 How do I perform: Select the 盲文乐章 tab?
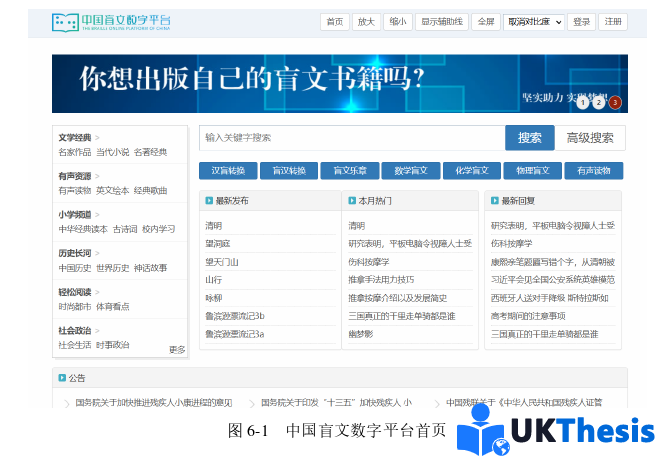point(350,171)
